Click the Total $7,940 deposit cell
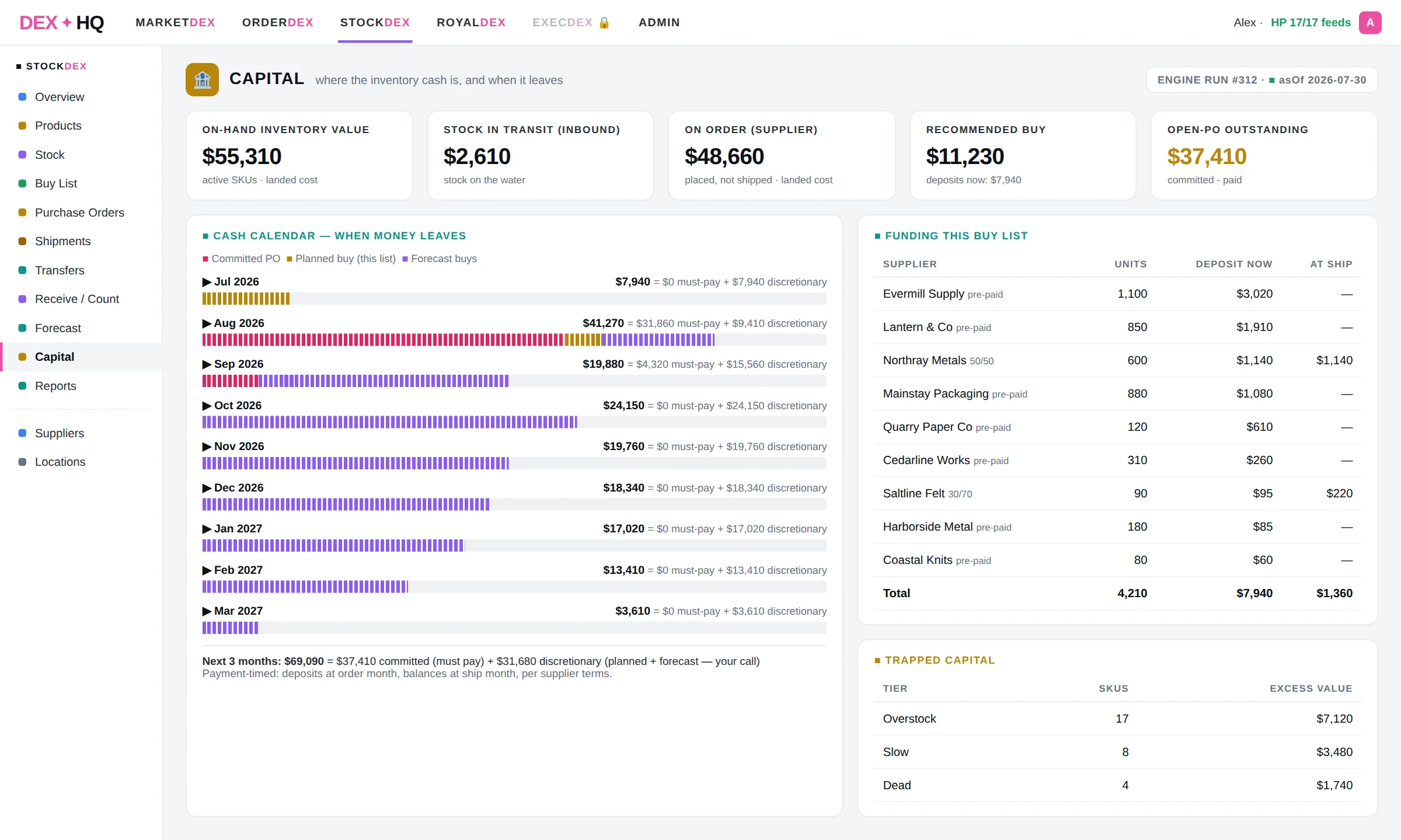This screenshot has width=1401, height=840. point(1254,594)
